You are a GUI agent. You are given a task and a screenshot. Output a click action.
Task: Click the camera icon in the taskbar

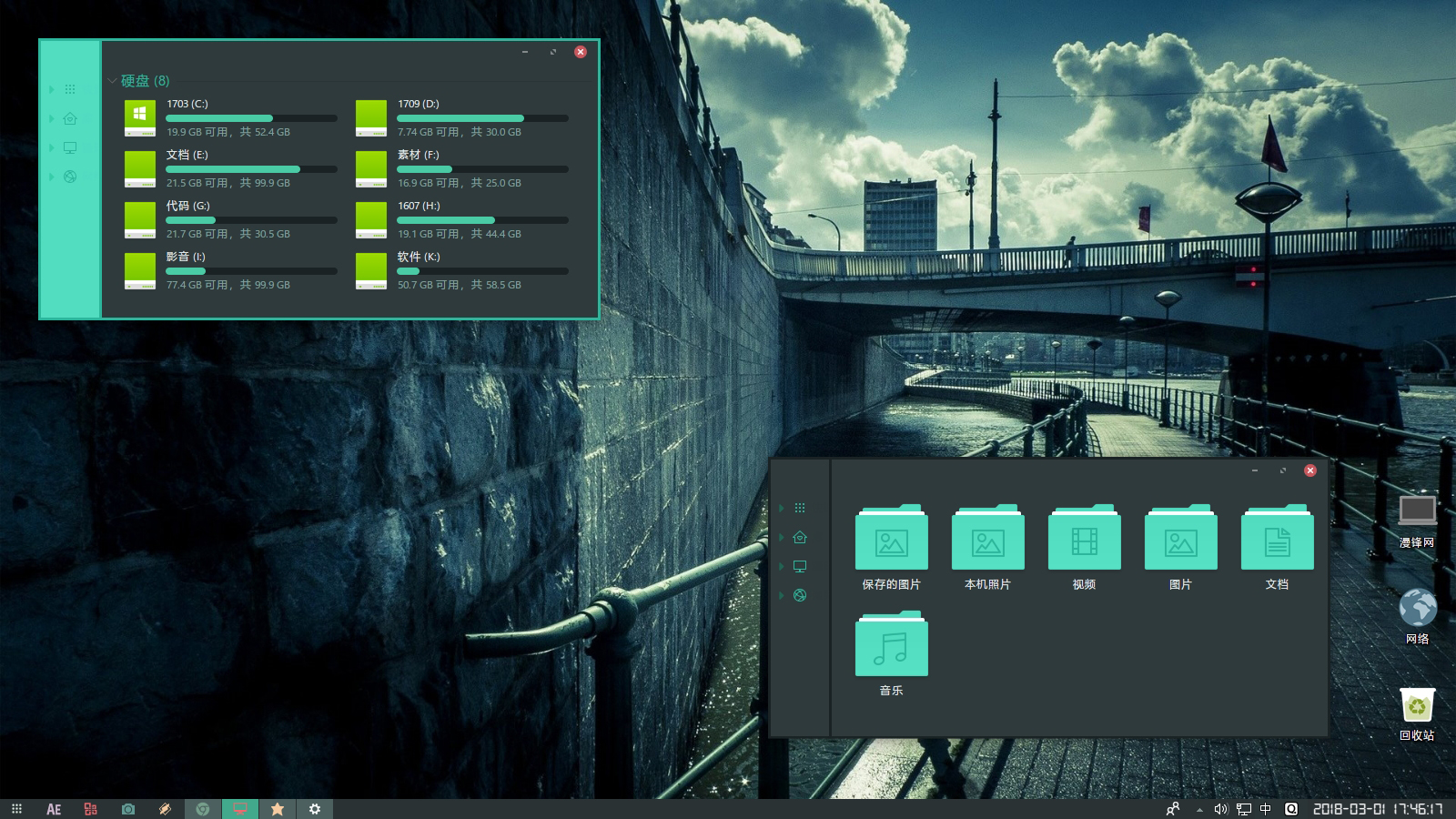coord(128,809)
